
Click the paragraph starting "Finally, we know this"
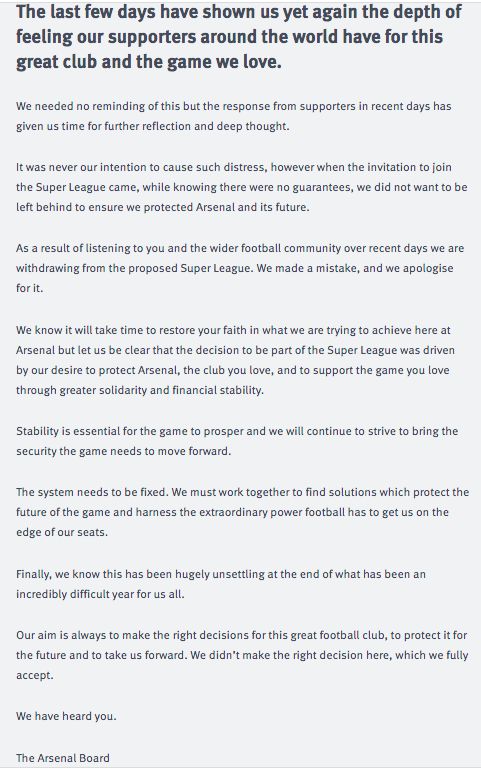coord(221,584)
